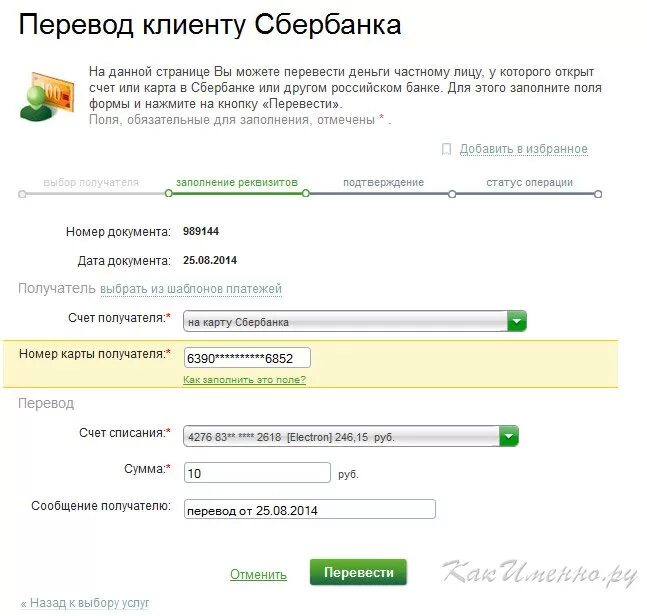This screenshot has width=647, height=616.
Task: Select step статус операции
Action: coord(529,182)
